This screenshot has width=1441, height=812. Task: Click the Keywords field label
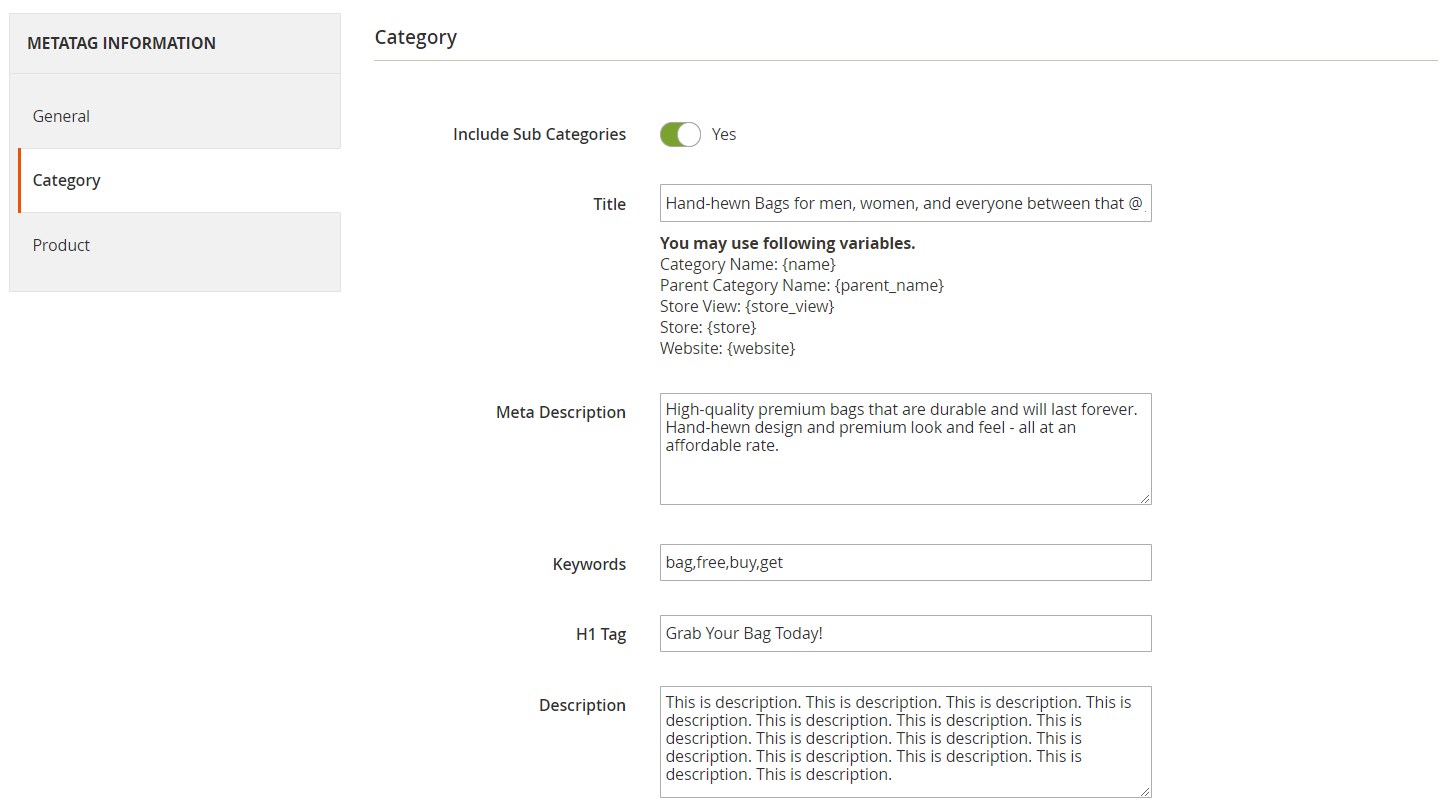pos(589,564)
